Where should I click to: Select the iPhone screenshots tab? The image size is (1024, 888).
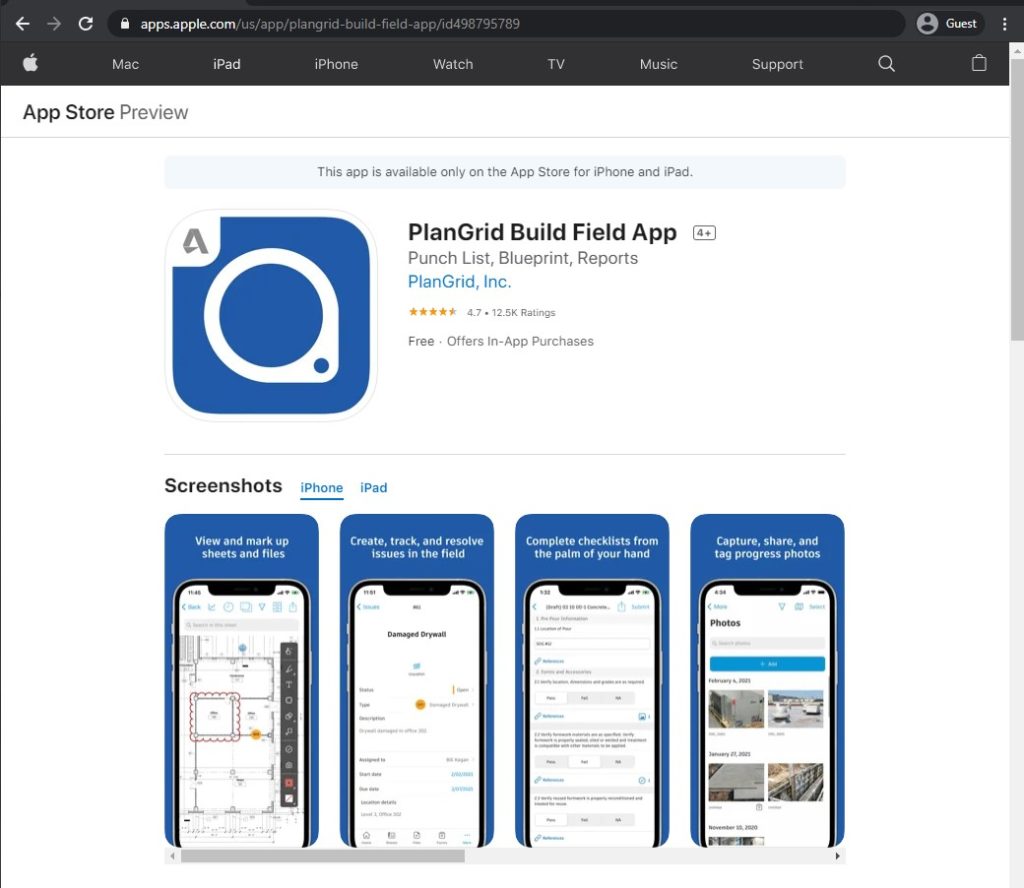pyautogui.click(x=321, y=488)
